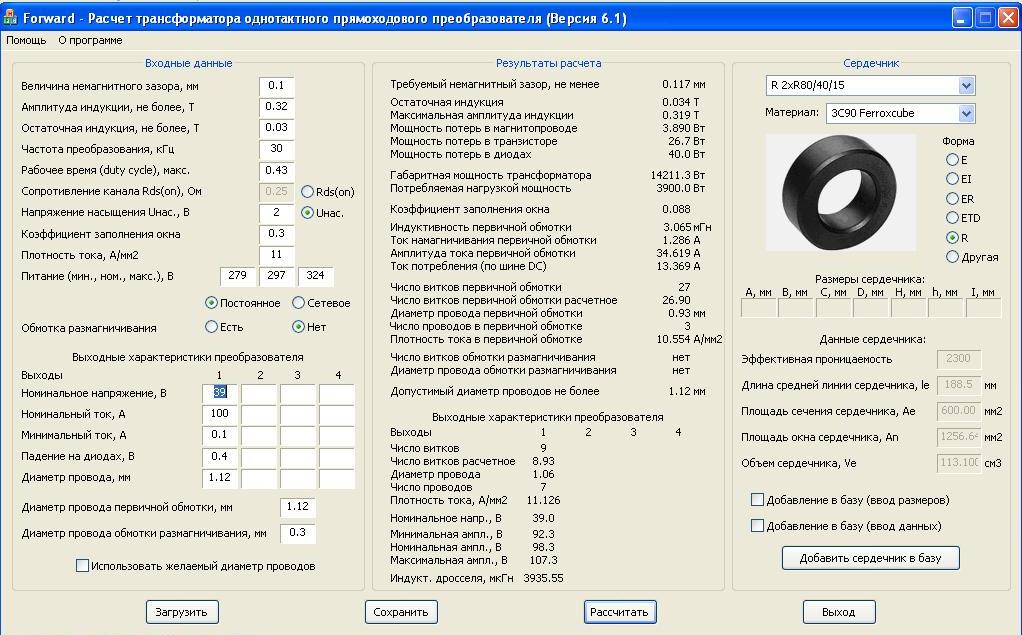Viewport: 1022px width, 635px height.
Task: Click output 4 wire diameter field
Action: (337, 478)
